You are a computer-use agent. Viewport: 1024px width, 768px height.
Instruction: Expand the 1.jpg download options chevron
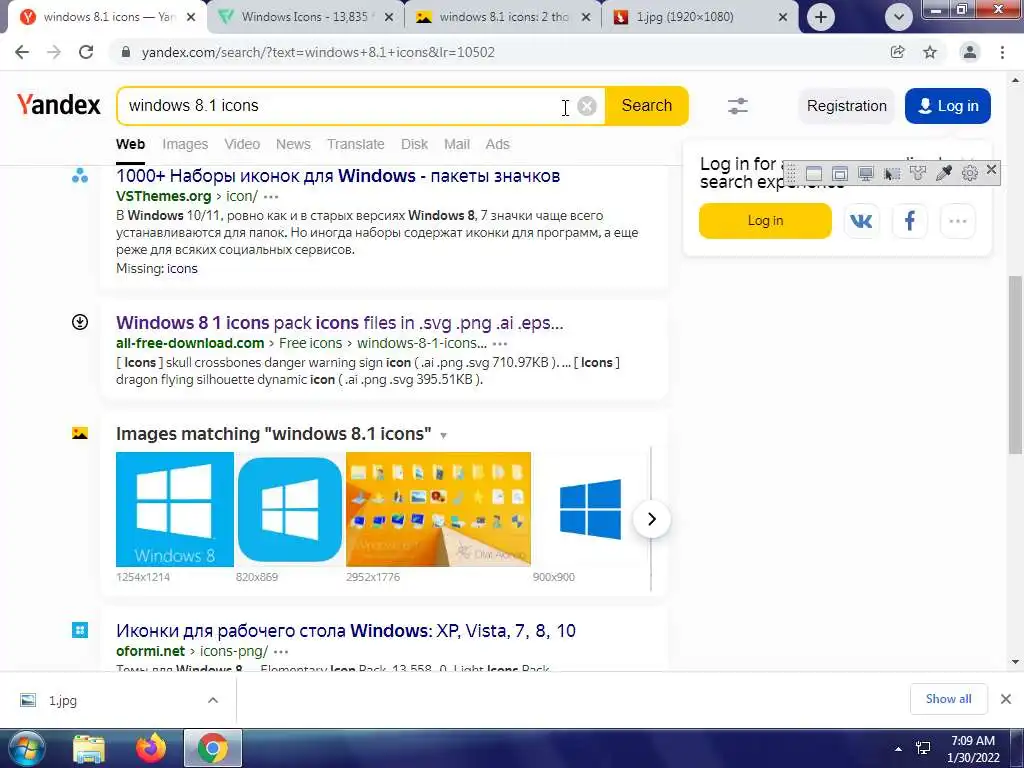[x=213, y=700]
